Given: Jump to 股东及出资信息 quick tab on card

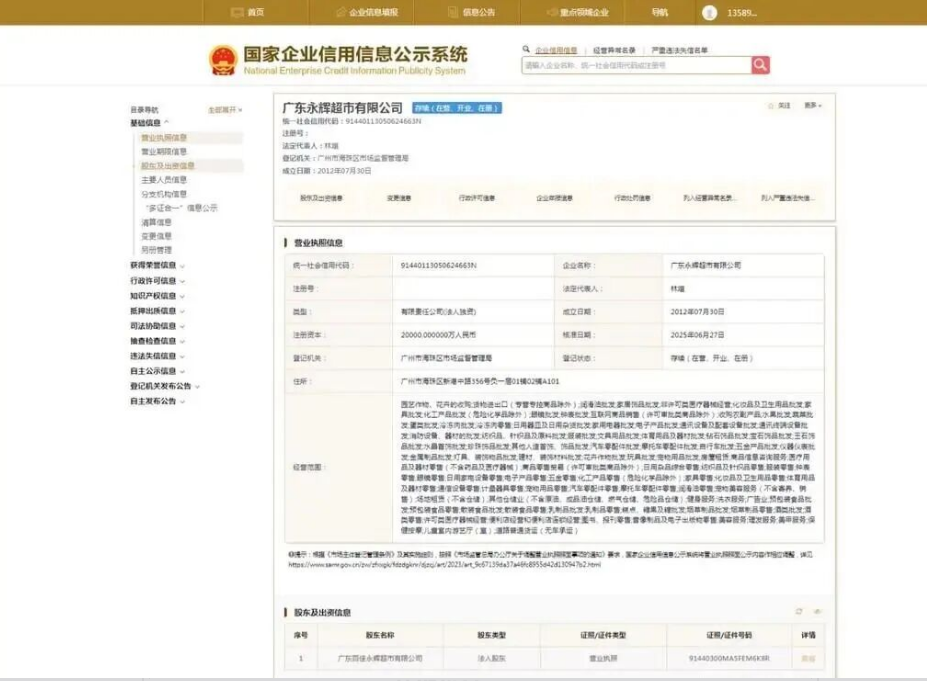Looking at the screenshot, I should click(x=321, y=198).
